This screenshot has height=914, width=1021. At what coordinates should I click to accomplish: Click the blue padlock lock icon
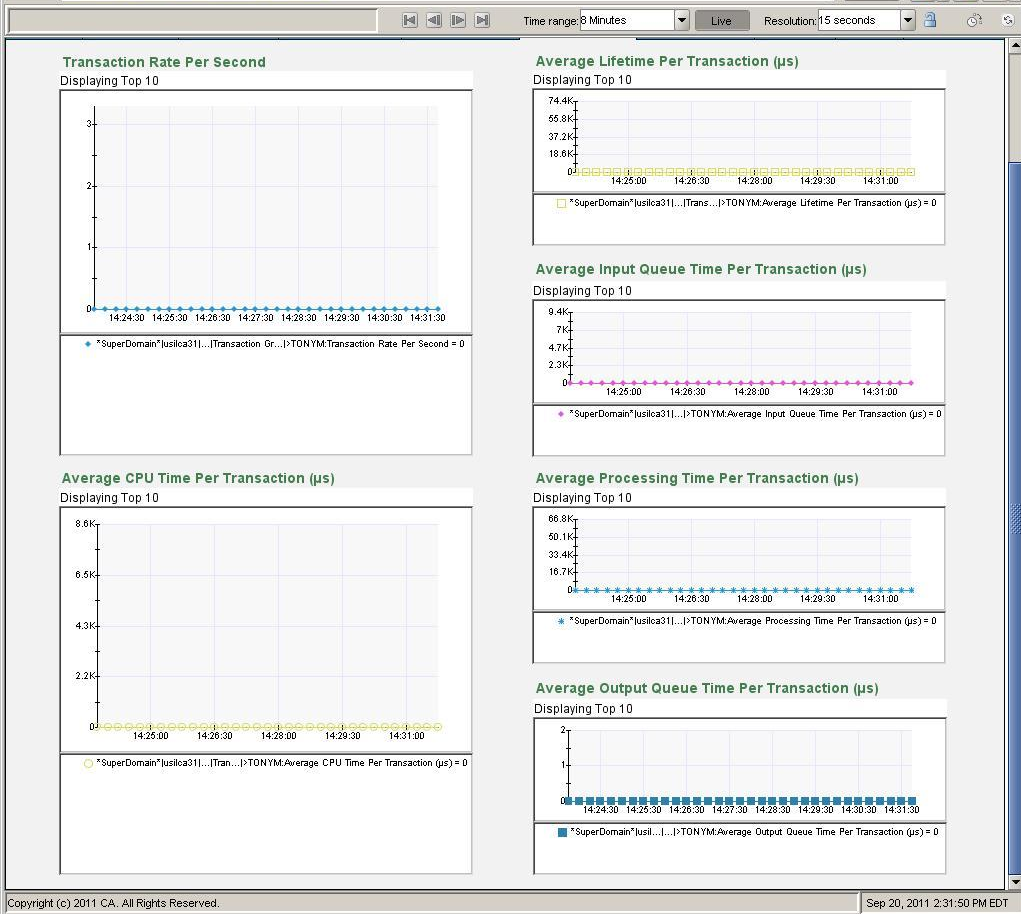(x=930, y=20)
